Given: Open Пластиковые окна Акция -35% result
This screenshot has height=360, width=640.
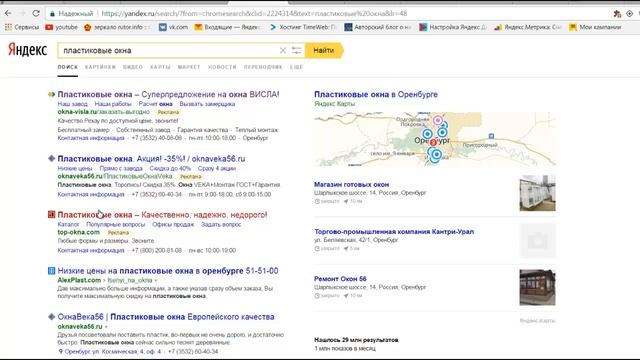Looking at the screenshot, I should pos(151,159).
